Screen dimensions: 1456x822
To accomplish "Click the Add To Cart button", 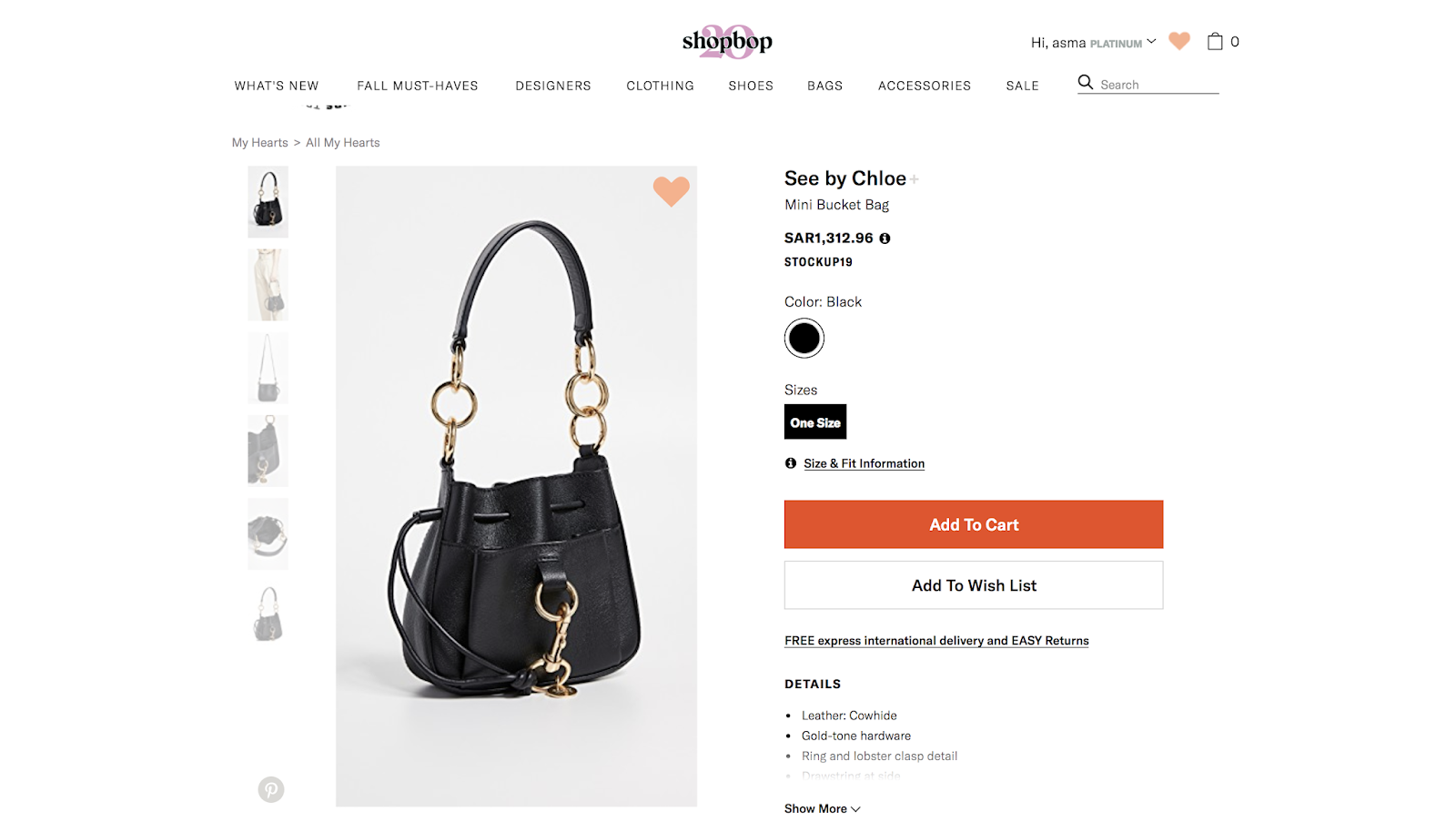I will pyautogui.click(x=974, y=524).
